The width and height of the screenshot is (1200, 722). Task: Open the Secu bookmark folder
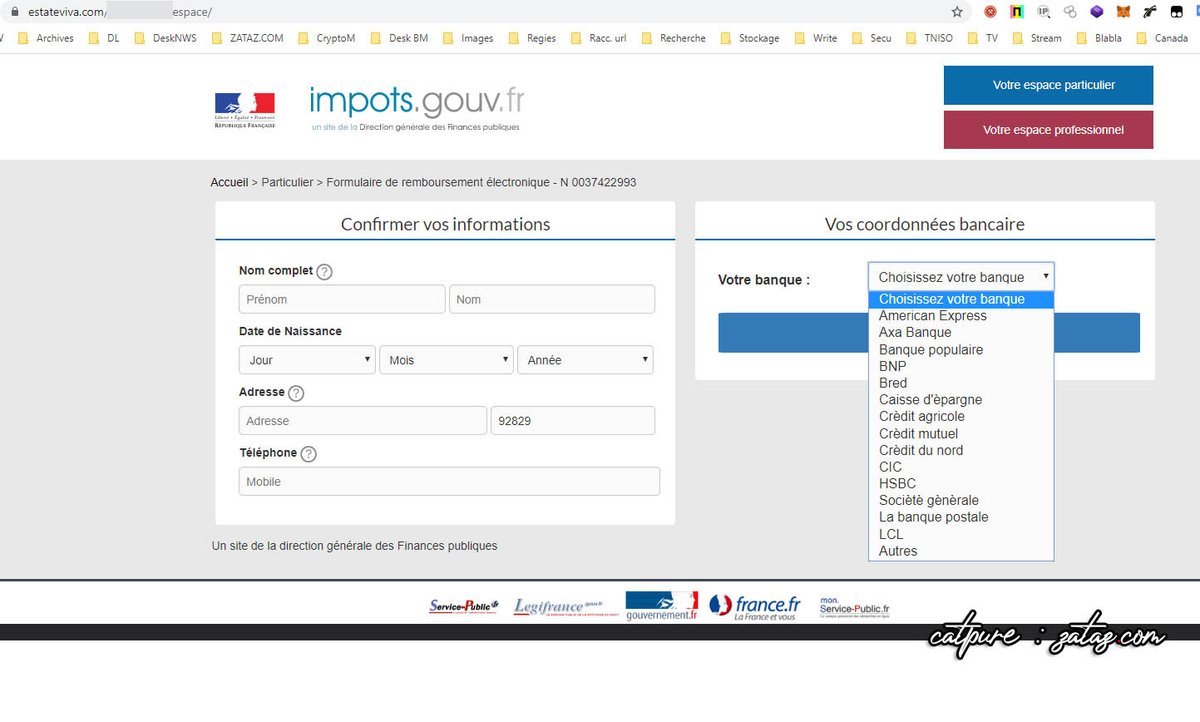pyautogui.click(x=871, y=38)
